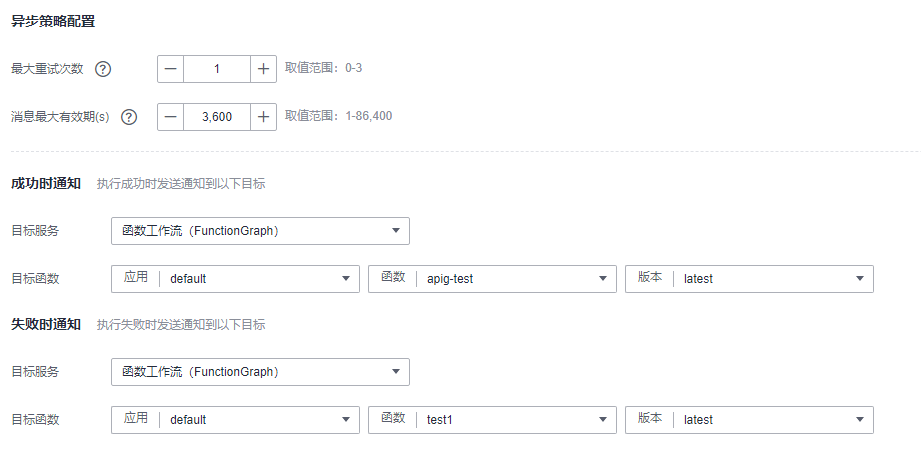
Task: Open 目标服务 dropdown under 成功时通知
Action: [x=260, y=231]
